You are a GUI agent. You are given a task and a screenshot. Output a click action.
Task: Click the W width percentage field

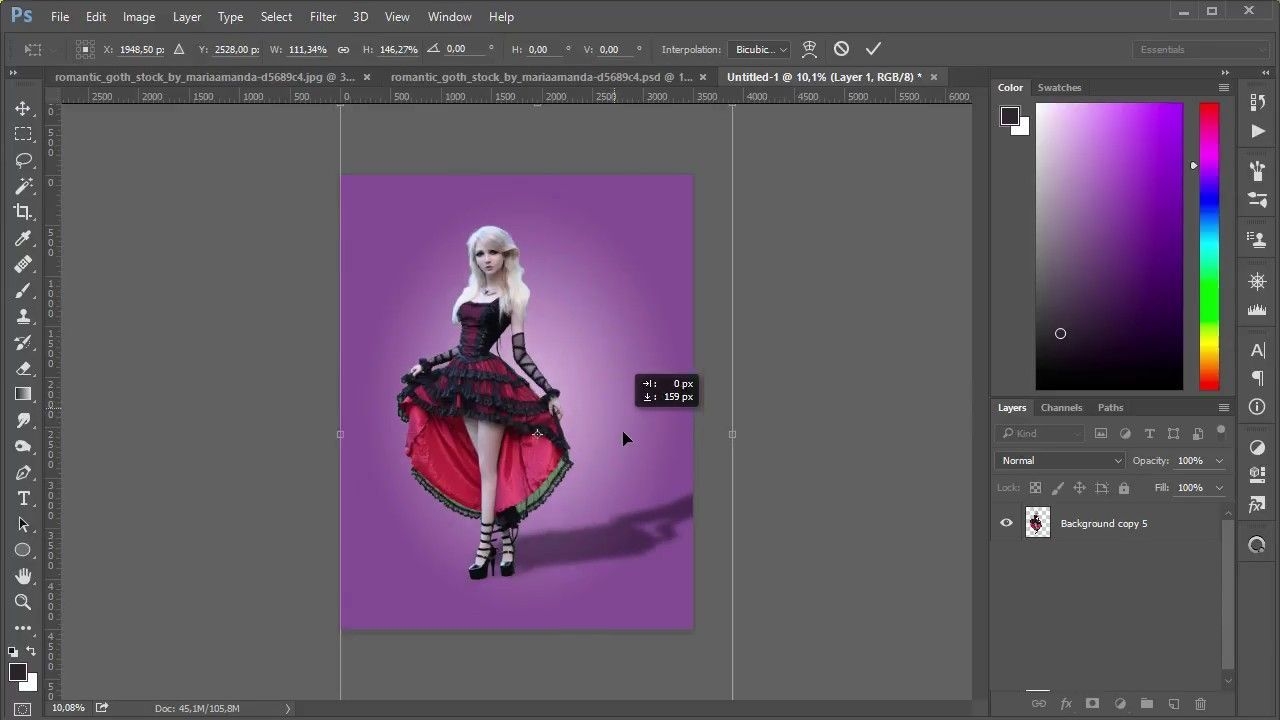(x=308, y=49)
